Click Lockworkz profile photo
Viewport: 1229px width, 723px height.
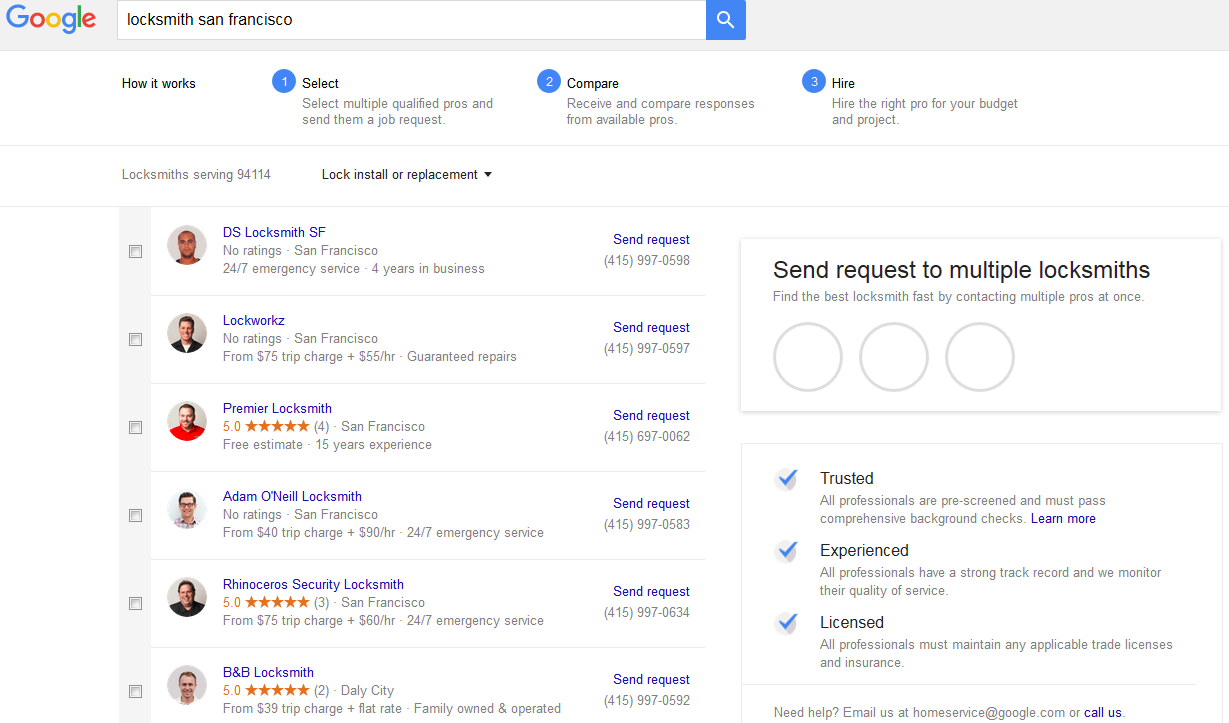click(x=187, y=333)
